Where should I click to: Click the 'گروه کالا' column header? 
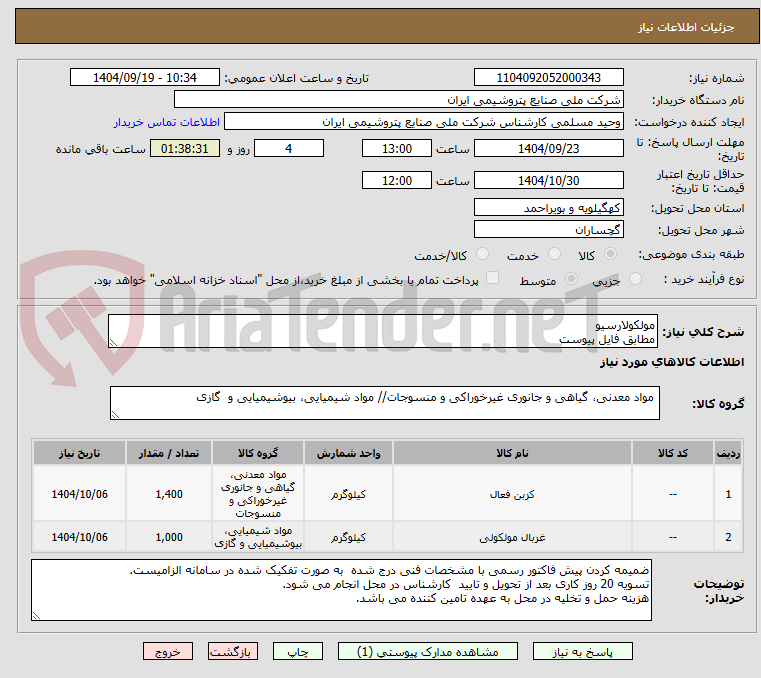click(x=258, y=453)
